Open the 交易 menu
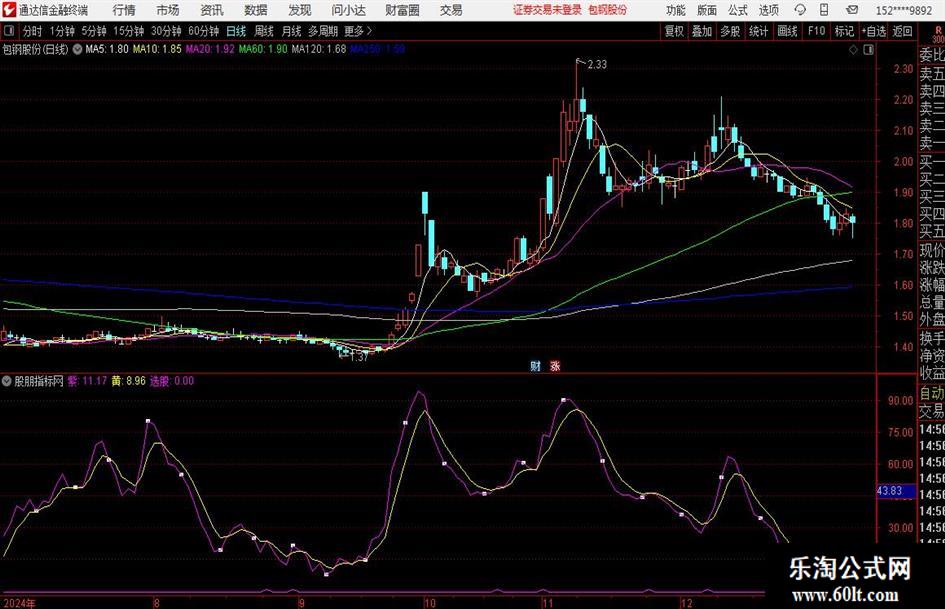The height and width of the screenshot is (609, 945). tap(451, 10)
